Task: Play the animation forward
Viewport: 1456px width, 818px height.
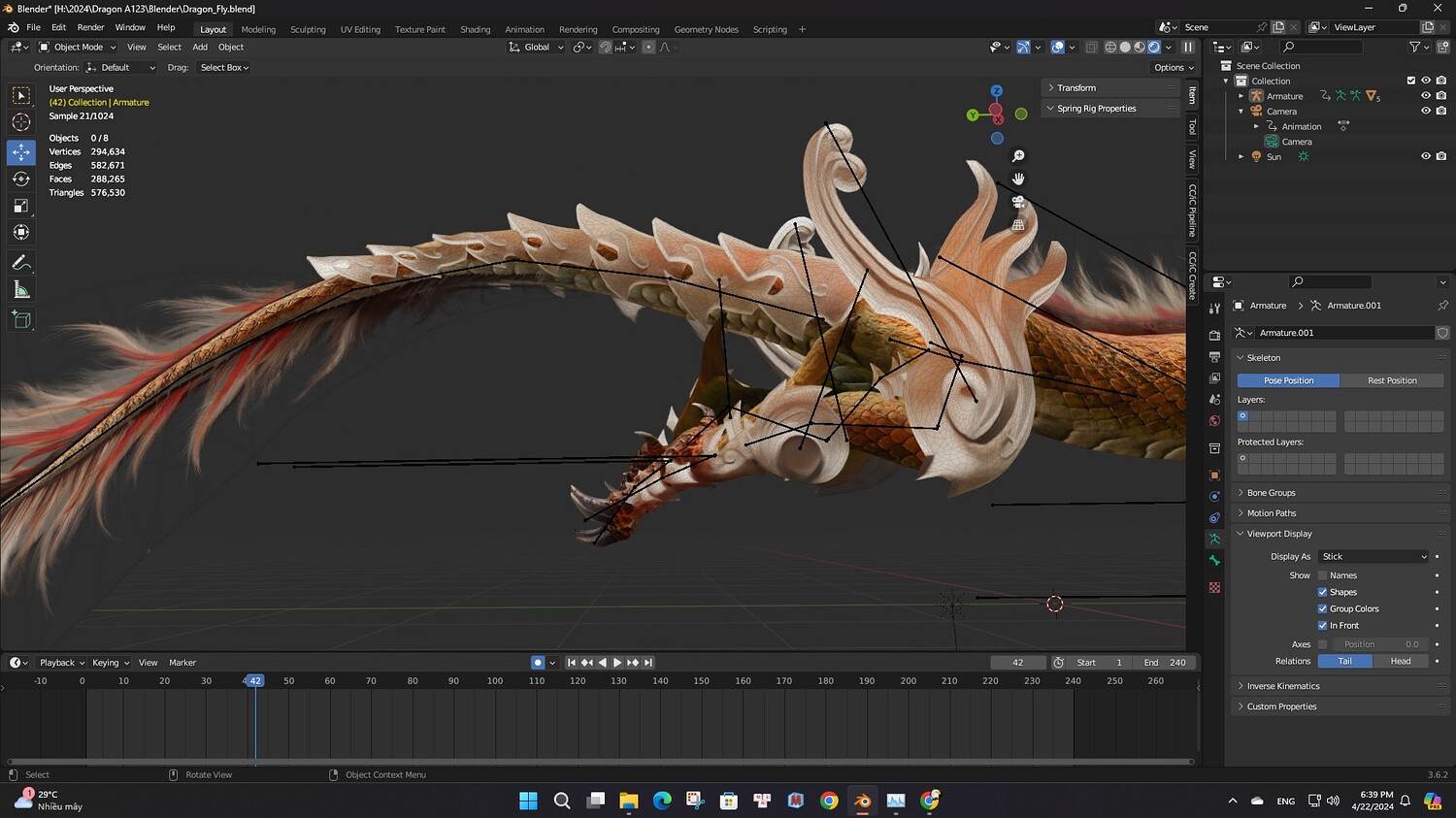Action: pyautogui.click(x=617, y=663)
